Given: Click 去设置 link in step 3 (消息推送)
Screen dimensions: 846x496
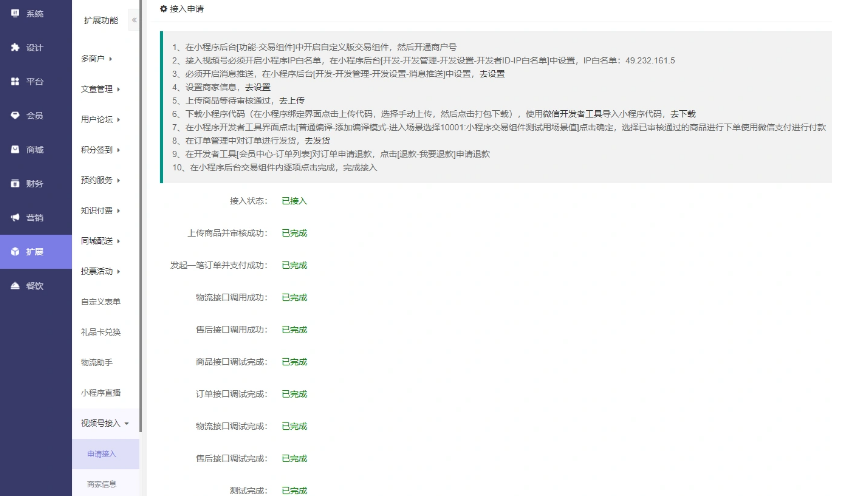Looking at the screenshot, I should pos(492,74).
